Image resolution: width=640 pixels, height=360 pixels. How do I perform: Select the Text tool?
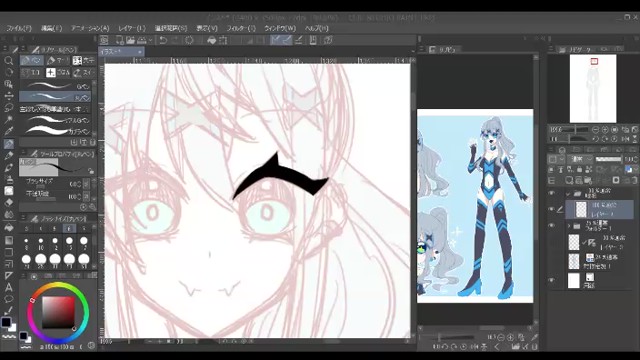point(9,287)
